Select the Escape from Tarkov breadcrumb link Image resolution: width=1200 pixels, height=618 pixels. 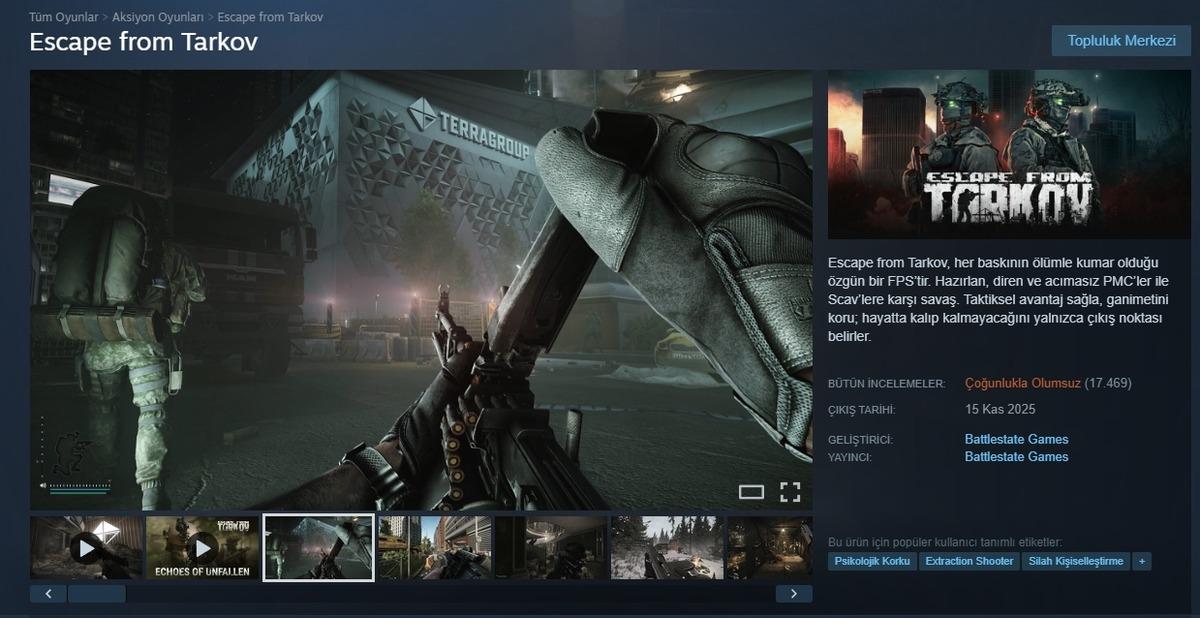coord(270,17)
